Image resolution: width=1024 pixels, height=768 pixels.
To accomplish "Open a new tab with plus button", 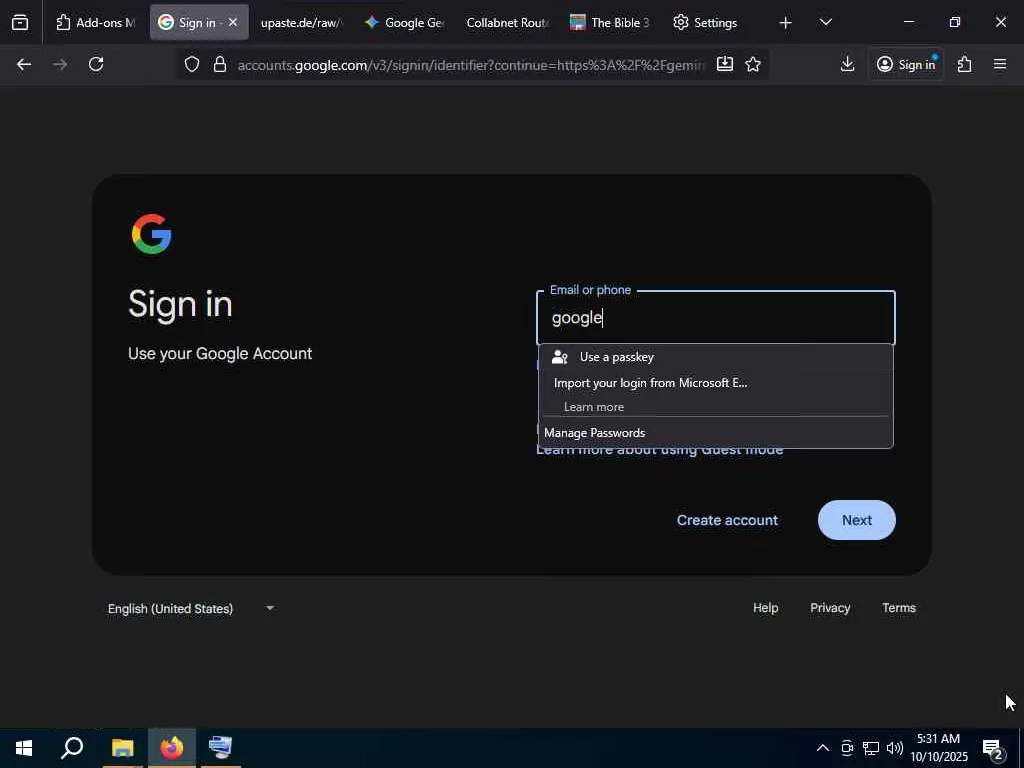I will pos(786,23).
